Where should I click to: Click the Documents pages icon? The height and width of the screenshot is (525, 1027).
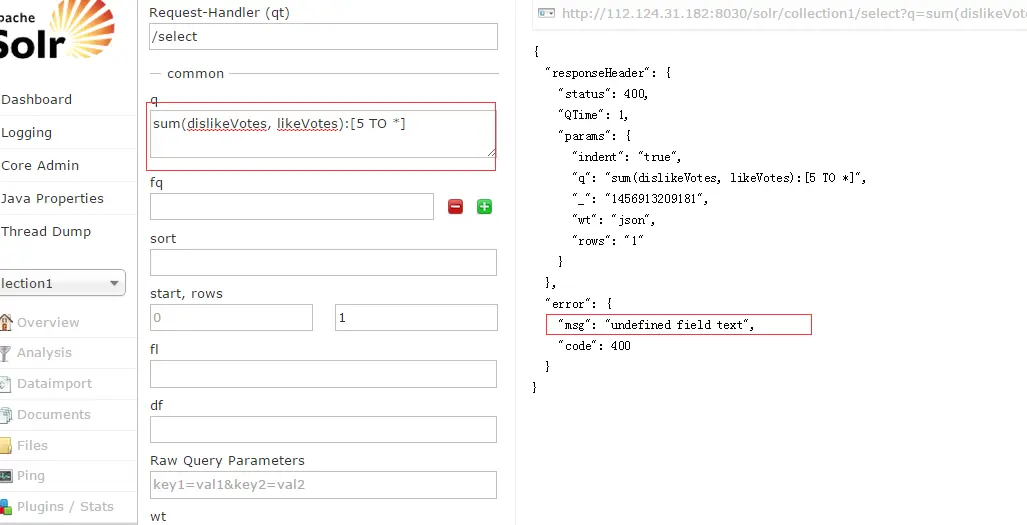6,415
